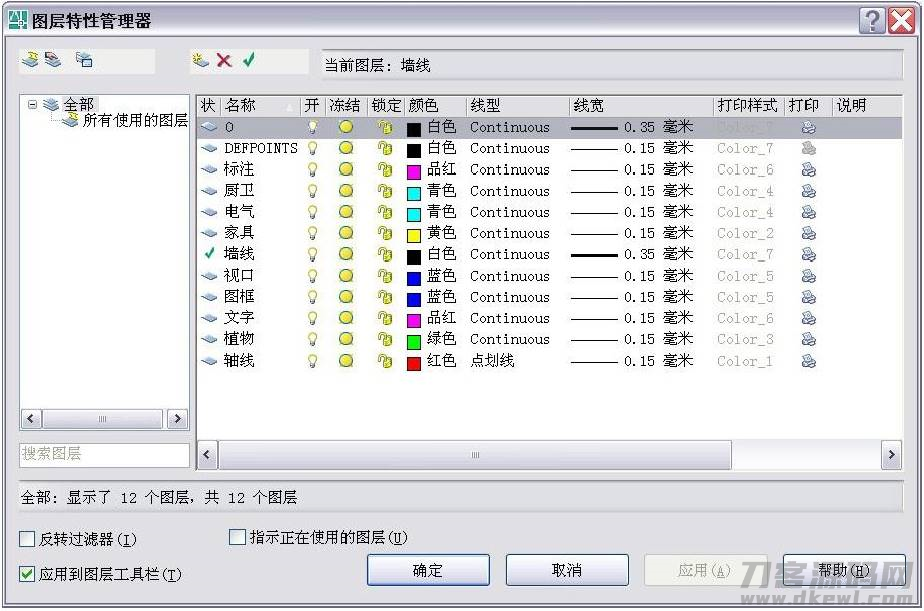This screenshot has height=611, width=924.
Task: Freeze layer DEFPOINTS via sun icon
Action: pyautogui.click(x=346, y=148)
